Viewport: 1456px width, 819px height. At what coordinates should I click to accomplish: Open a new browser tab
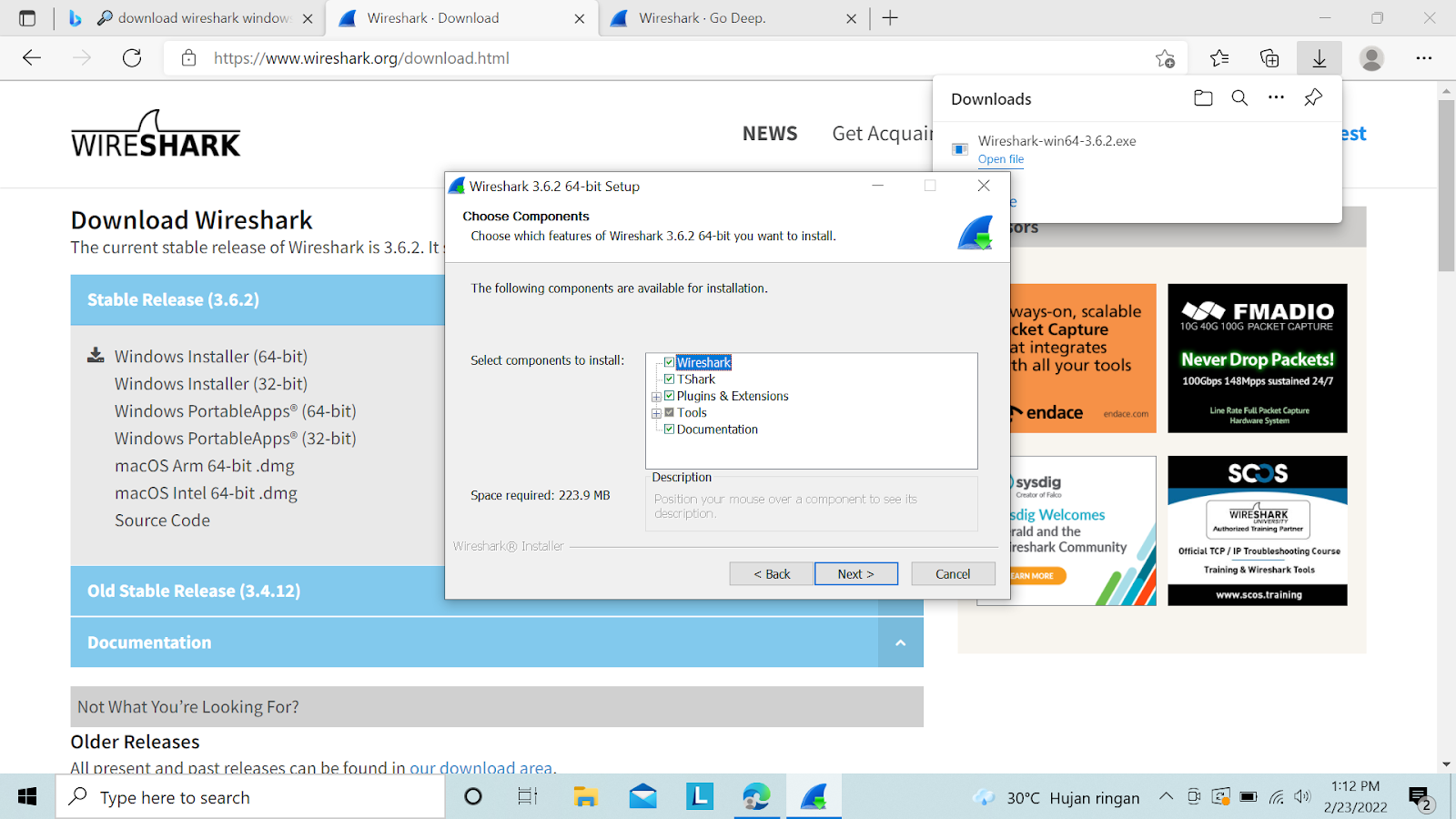pos(890,18)
